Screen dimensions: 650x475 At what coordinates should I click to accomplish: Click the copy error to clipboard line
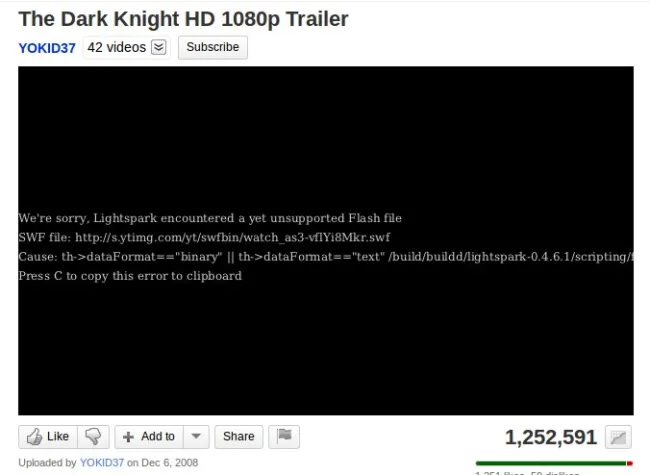pyautogui.click(x=130, y=276)
